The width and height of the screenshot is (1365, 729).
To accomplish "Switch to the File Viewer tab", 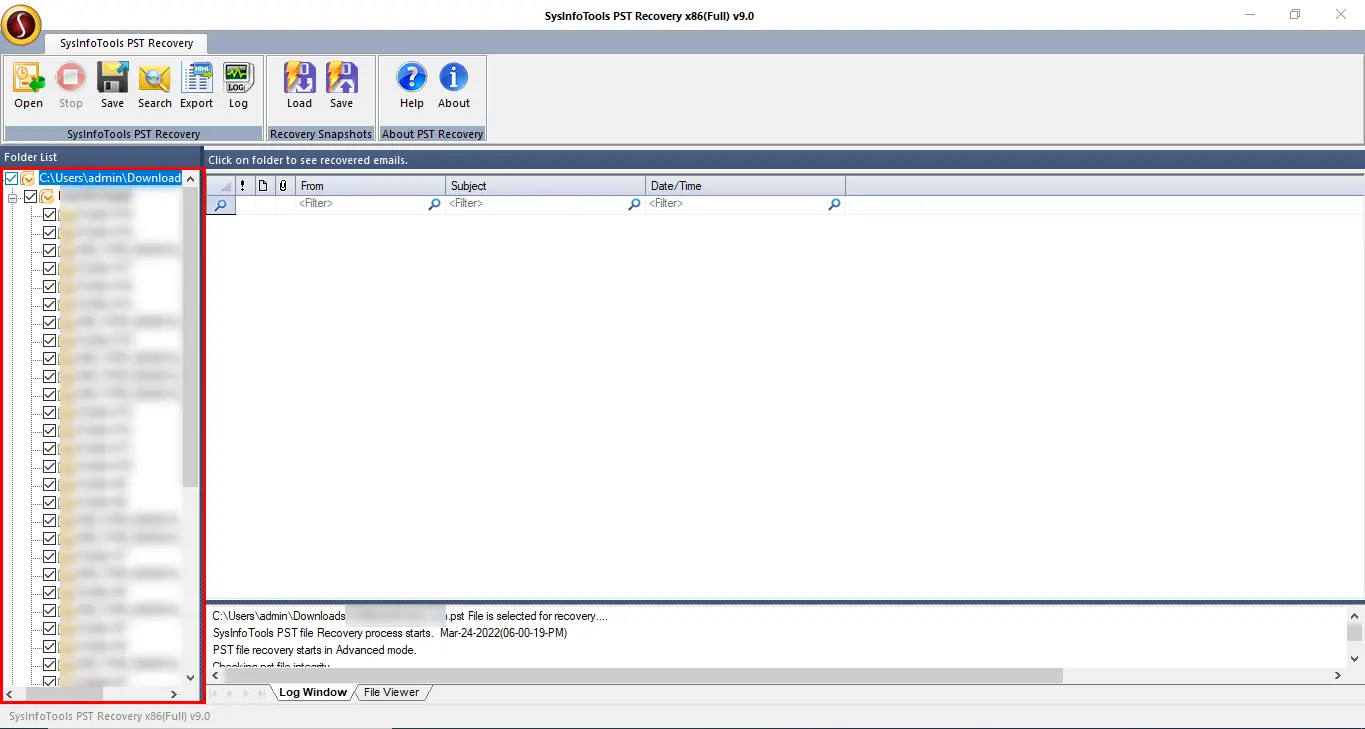I will (391, 692).
